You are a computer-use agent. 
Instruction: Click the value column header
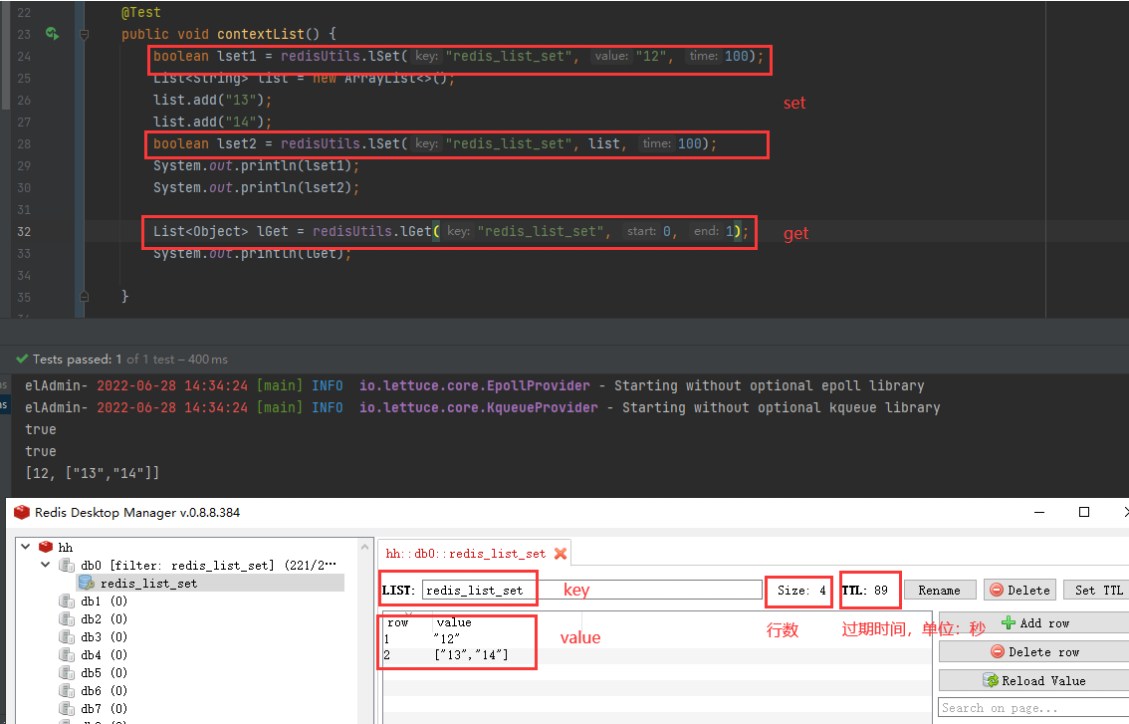[x=454, y=623]
